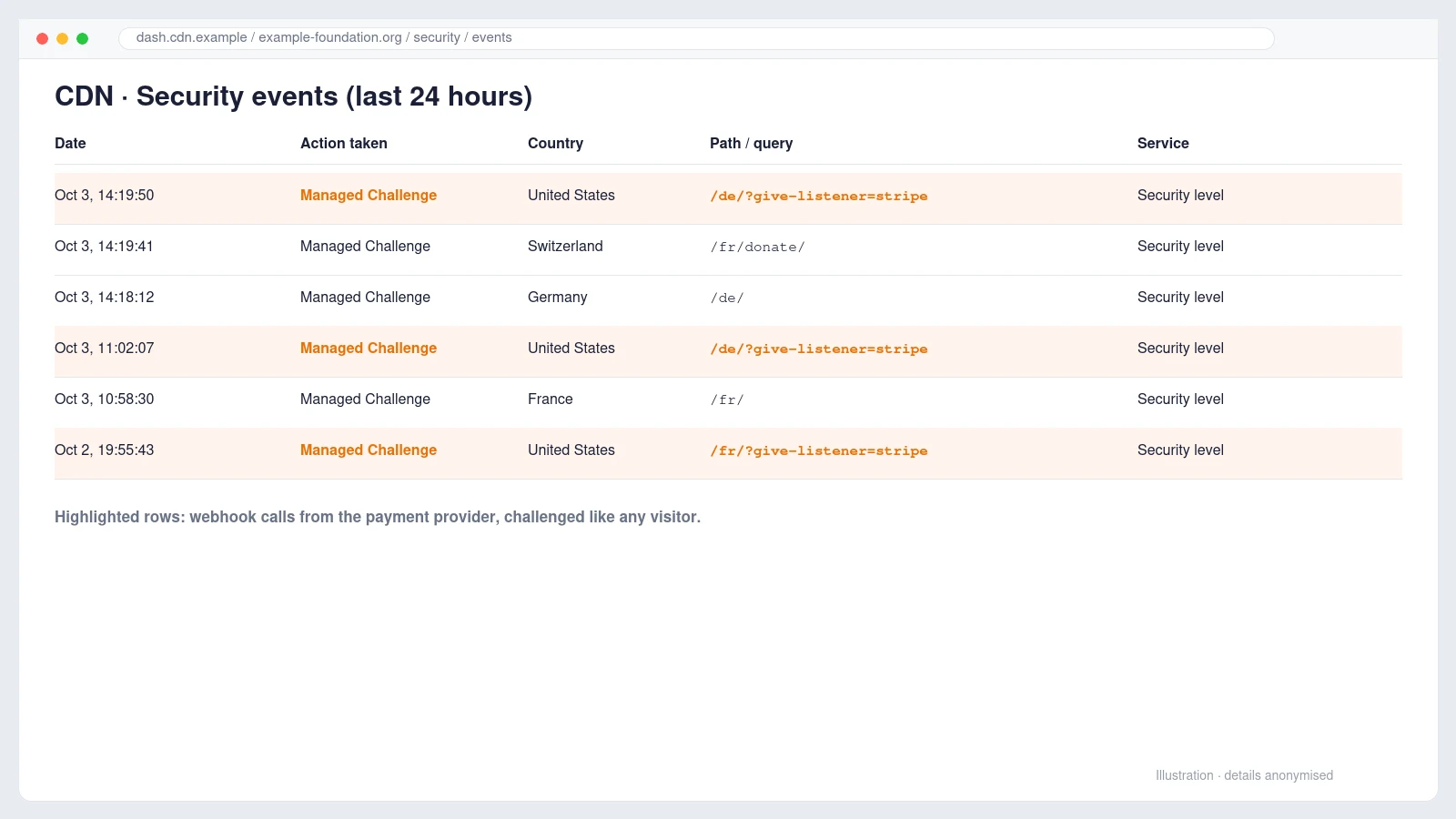The height and width of the screenshot is (819, 1456).
Task: Click the Date column header
Action: coord(70,143)
